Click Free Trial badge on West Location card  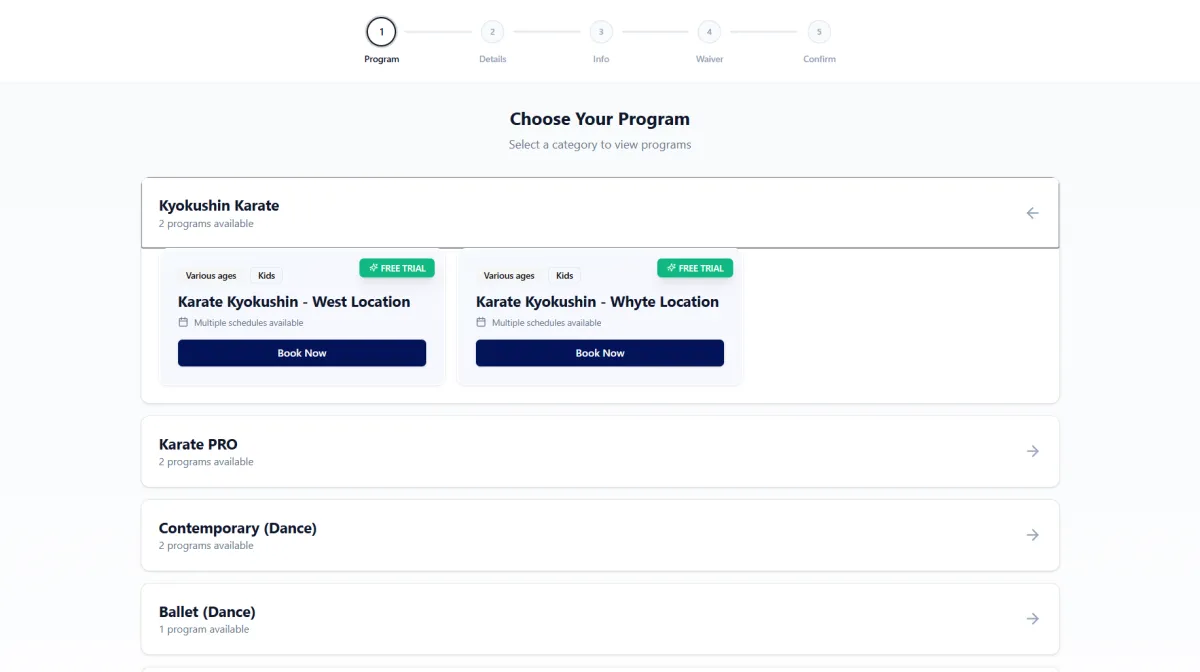[x=397, y=268]
